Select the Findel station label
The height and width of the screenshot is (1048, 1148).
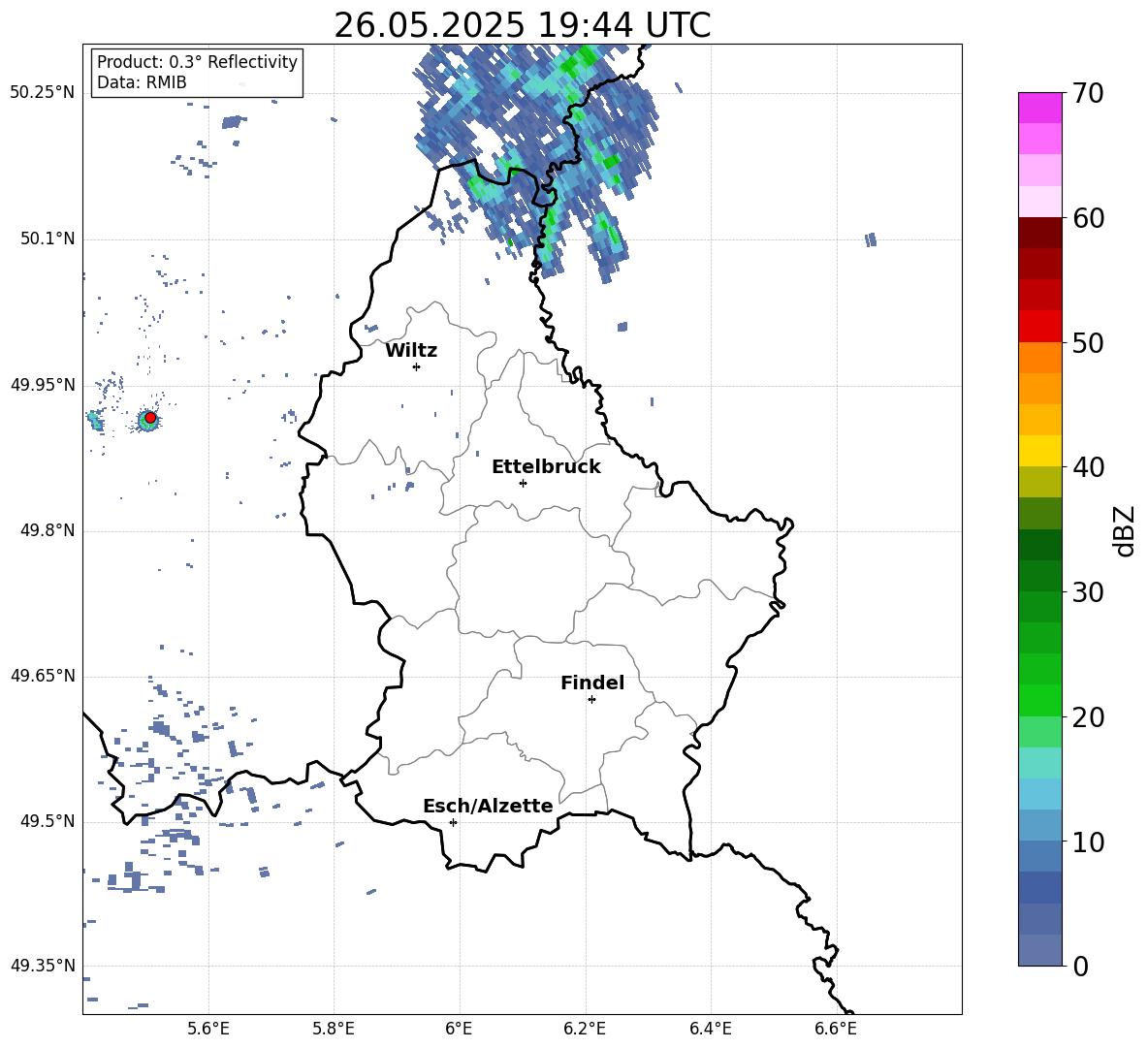(x=592, y=683)
